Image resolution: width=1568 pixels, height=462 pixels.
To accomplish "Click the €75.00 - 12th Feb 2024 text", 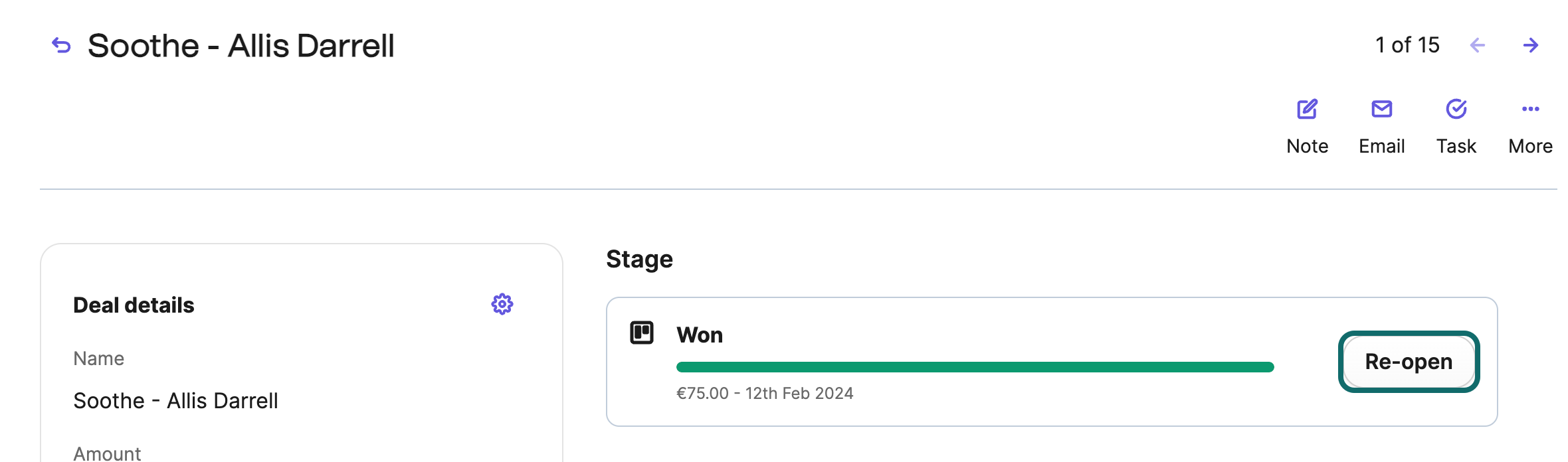I will 765,394.
